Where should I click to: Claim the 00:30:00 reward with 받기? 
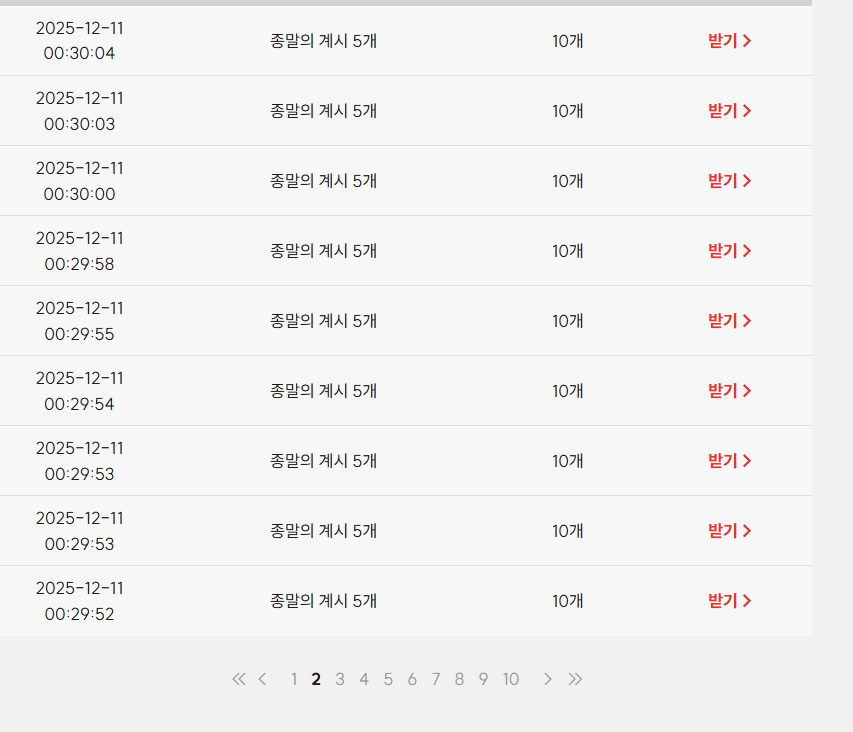point(729,181)
